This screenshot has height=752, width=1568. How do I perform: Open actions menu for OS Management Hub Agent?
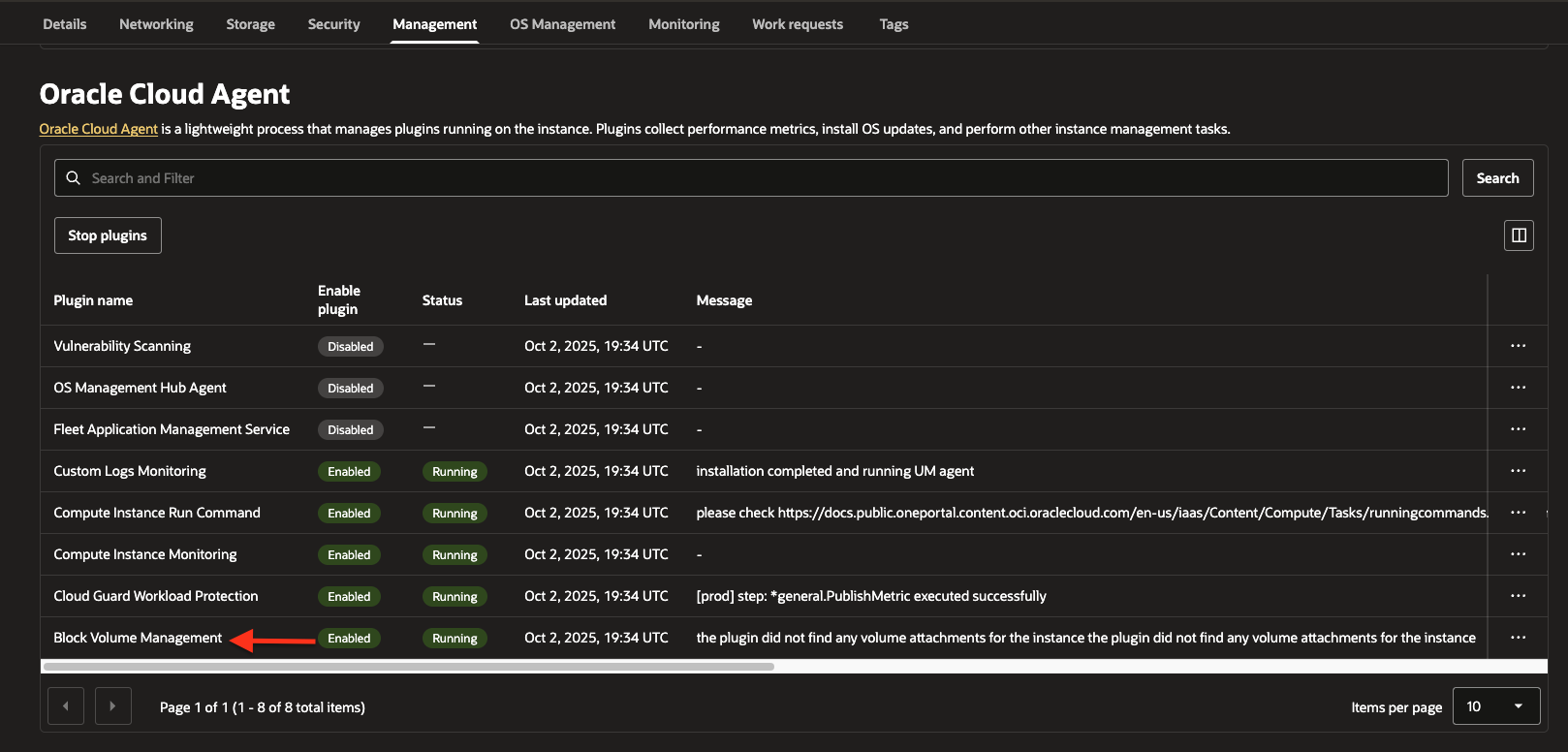pyautogui.click(x=1518, y=388)
